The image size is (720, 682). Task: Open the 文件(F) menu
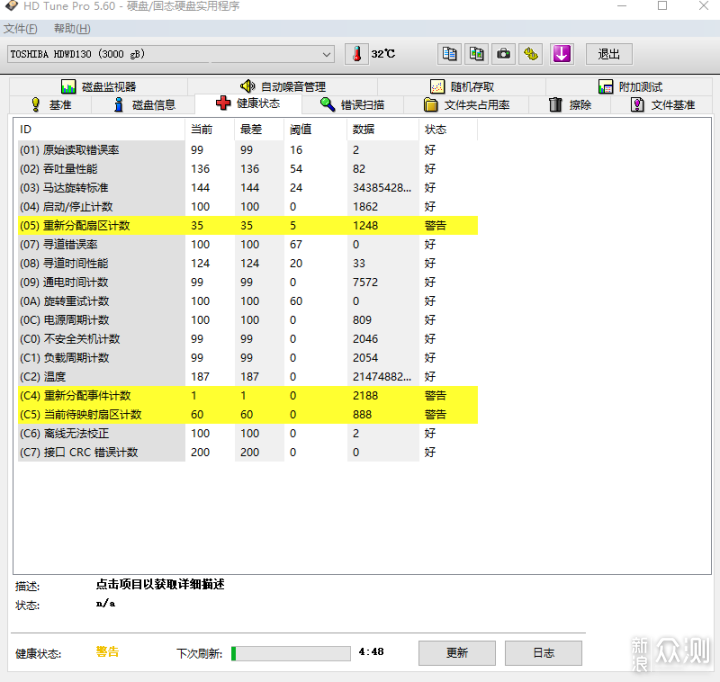pyautogui.click(x=20, y=29)
